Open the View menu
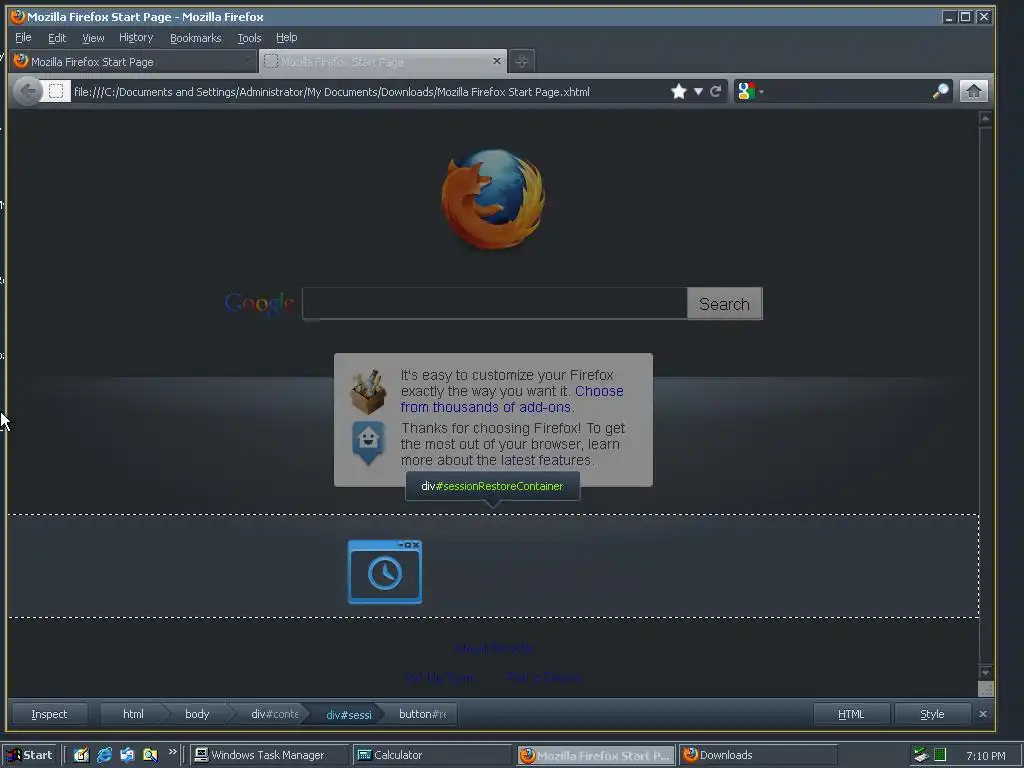The image size is (1024, 768). (x=93, y=38)
